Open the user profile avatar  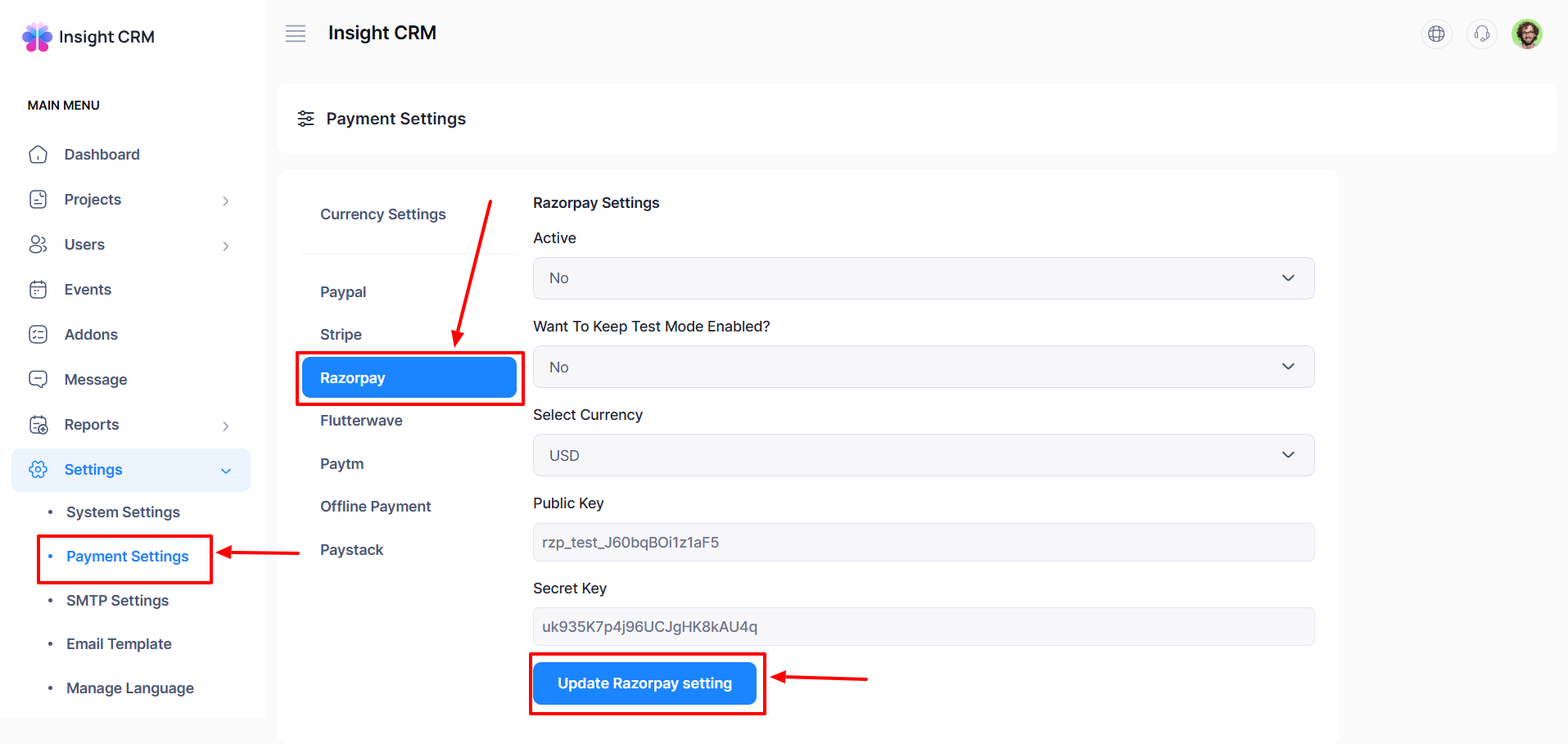(1526, 34)
